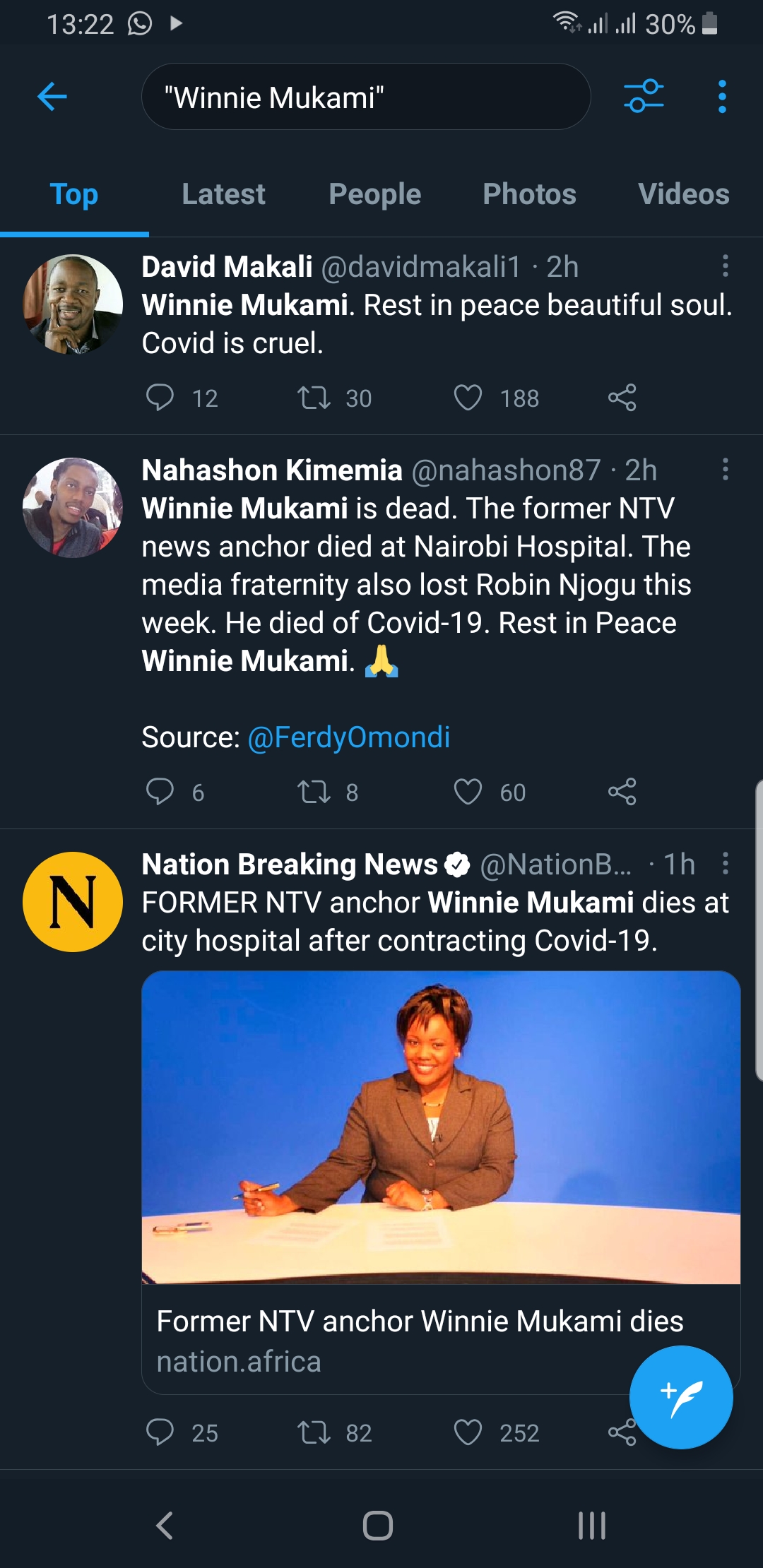763x1568 pixels.
Task: Tap the "Winnie Mukami" search field
Action: (365, 97)
